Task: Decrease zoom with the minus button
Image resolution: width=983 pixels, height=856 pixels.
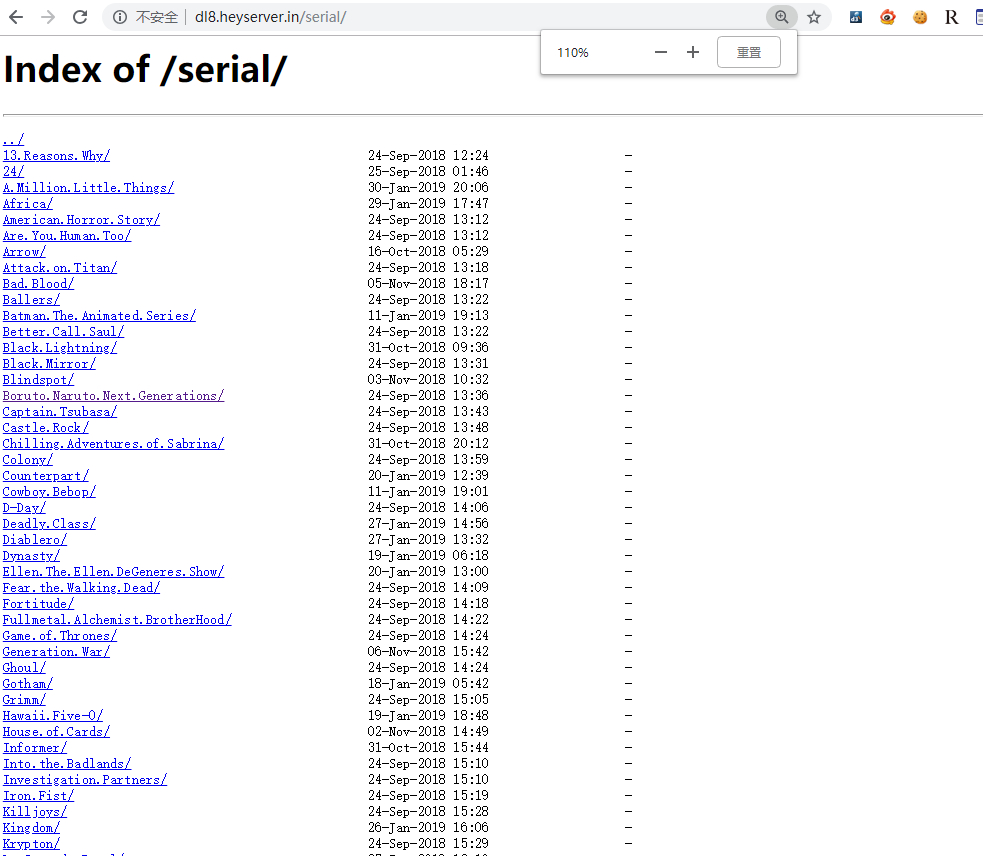Action: click(660, 52)
